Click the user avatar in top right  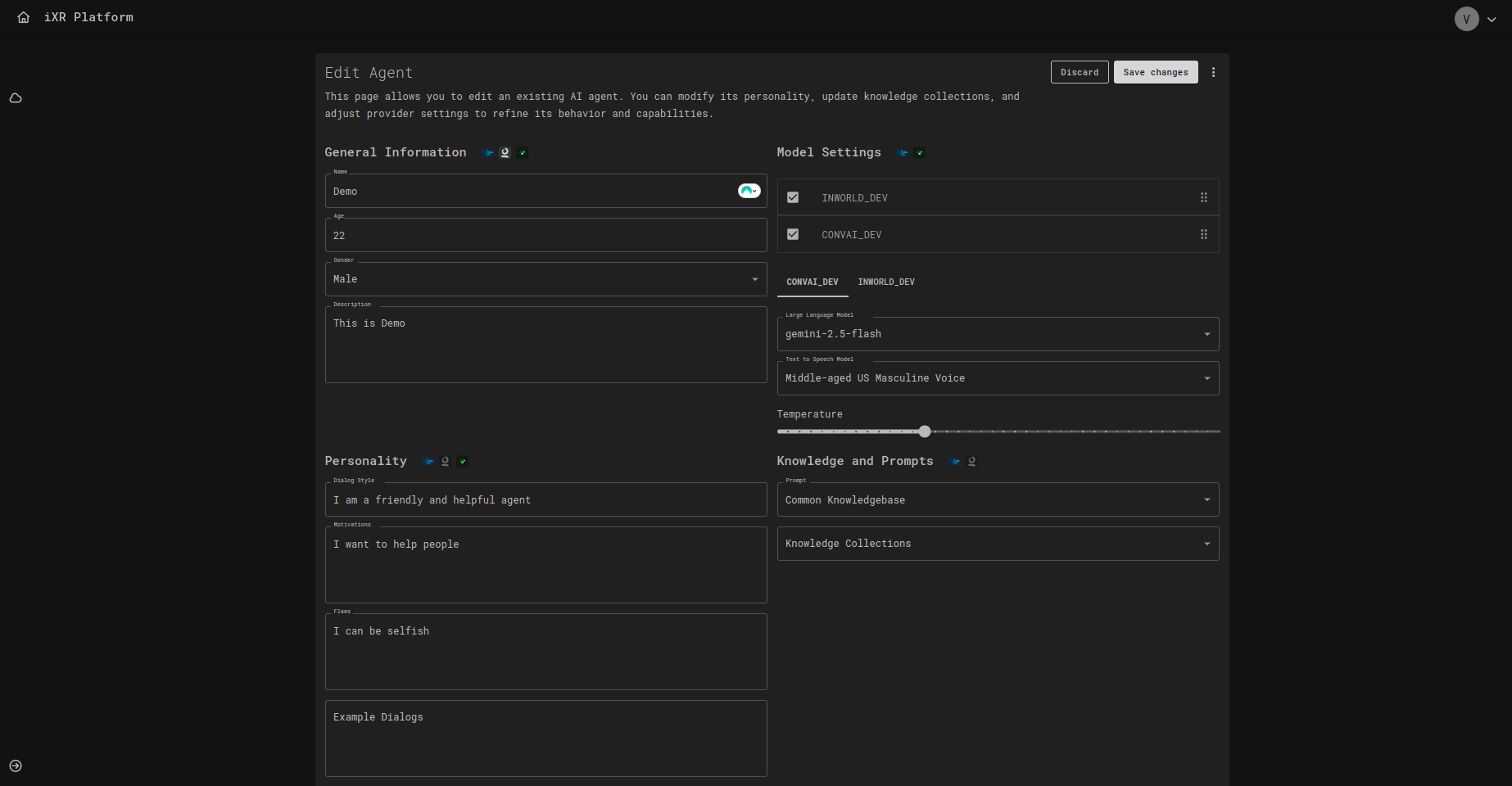[1466, 19]
